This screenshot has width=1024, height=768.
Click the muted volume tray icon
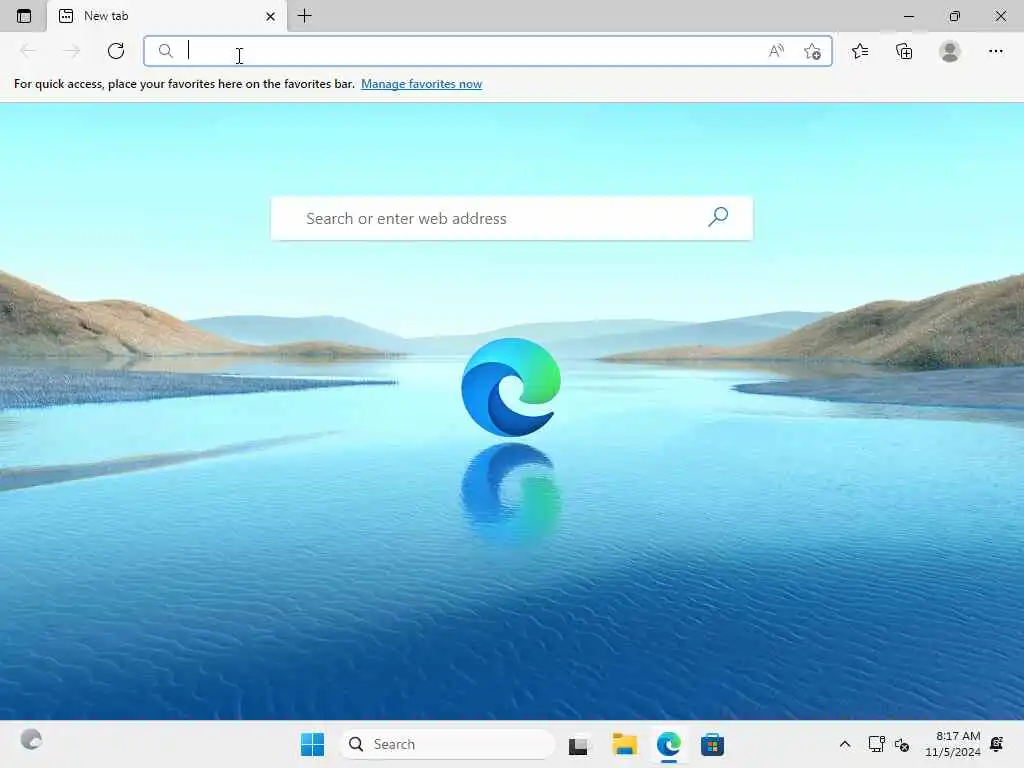point(902,744)
